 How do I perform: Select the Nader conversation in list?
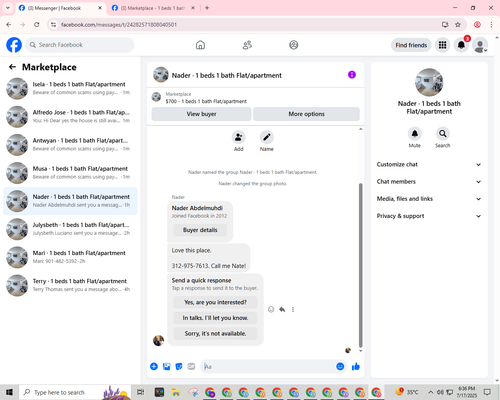tap(70, 201)
